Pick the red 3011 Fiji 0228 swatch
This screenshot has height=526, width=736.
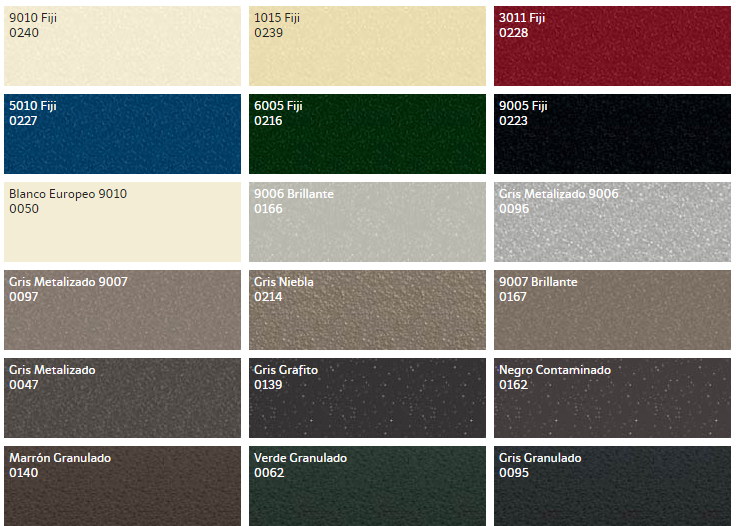[x=613, y=46]
